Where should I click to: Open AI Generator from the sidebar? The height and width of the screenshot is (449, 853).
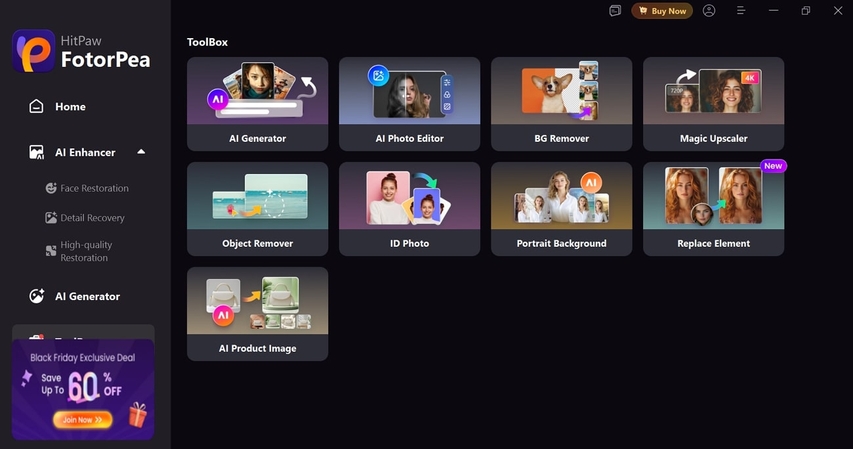point(88,297)
